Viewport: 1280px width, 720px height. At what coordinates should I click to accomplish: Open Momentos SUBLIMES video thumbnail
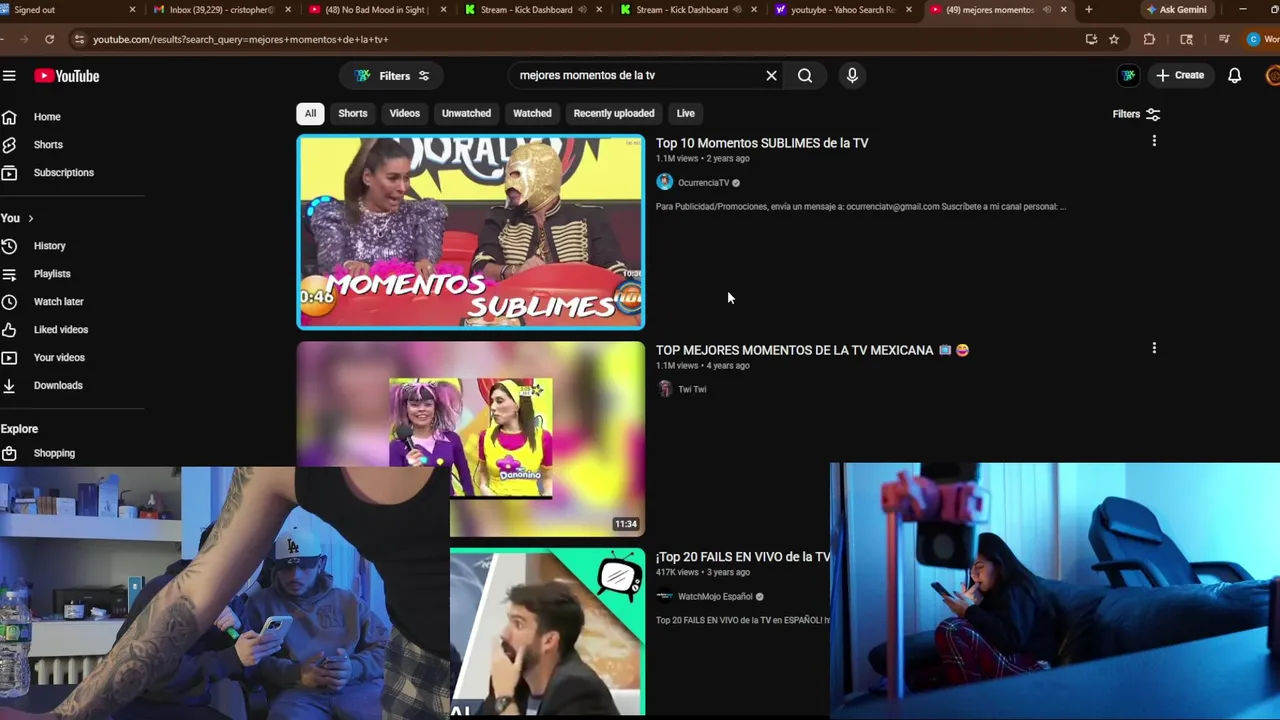coord(471,232)
